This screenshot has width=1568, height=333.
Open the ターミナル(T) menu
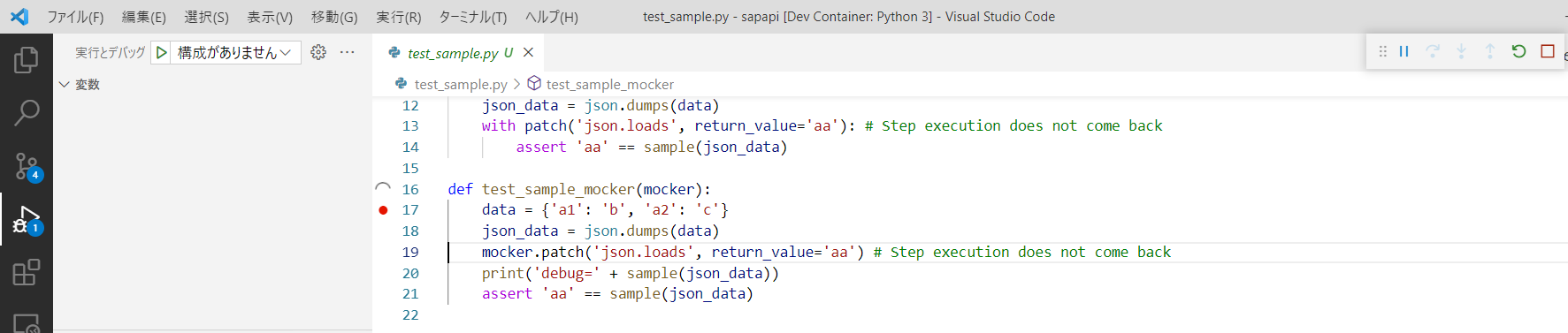473,17
